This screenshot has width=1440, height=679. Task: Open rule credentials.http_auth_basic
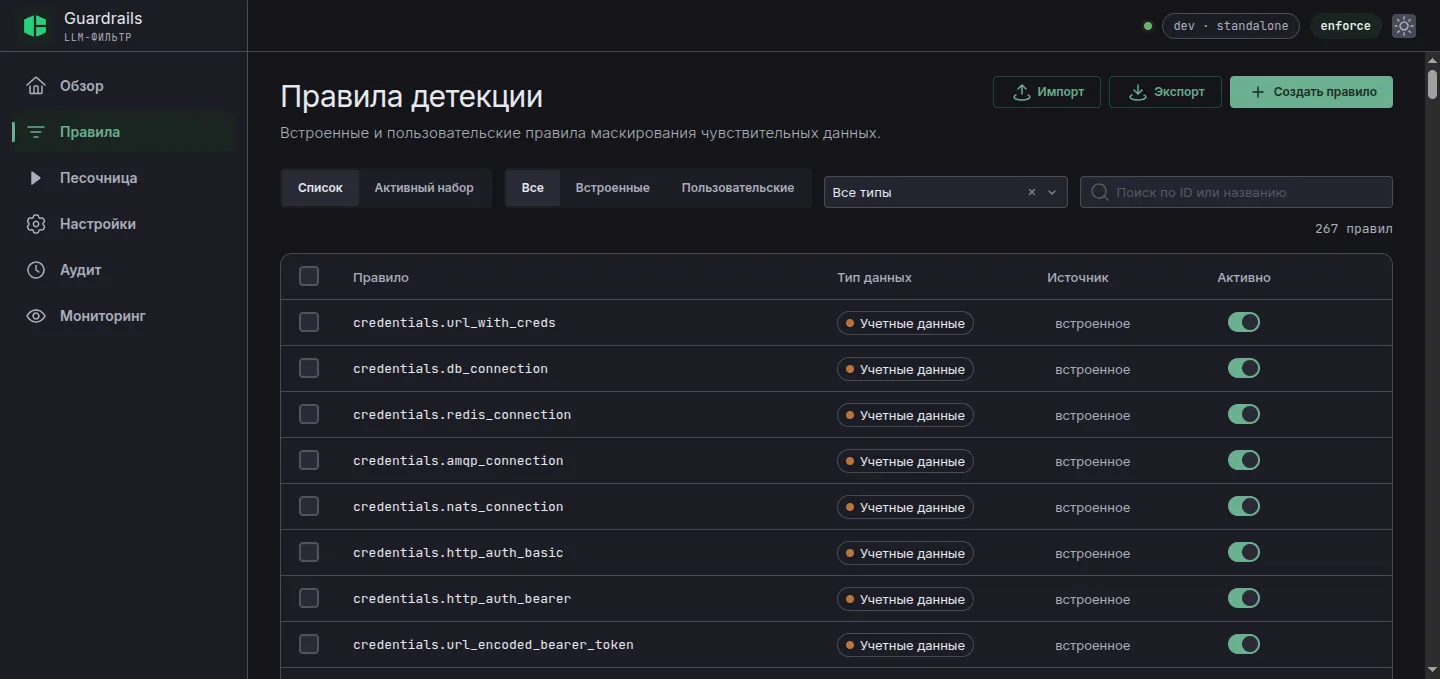[x=458, y=553]
